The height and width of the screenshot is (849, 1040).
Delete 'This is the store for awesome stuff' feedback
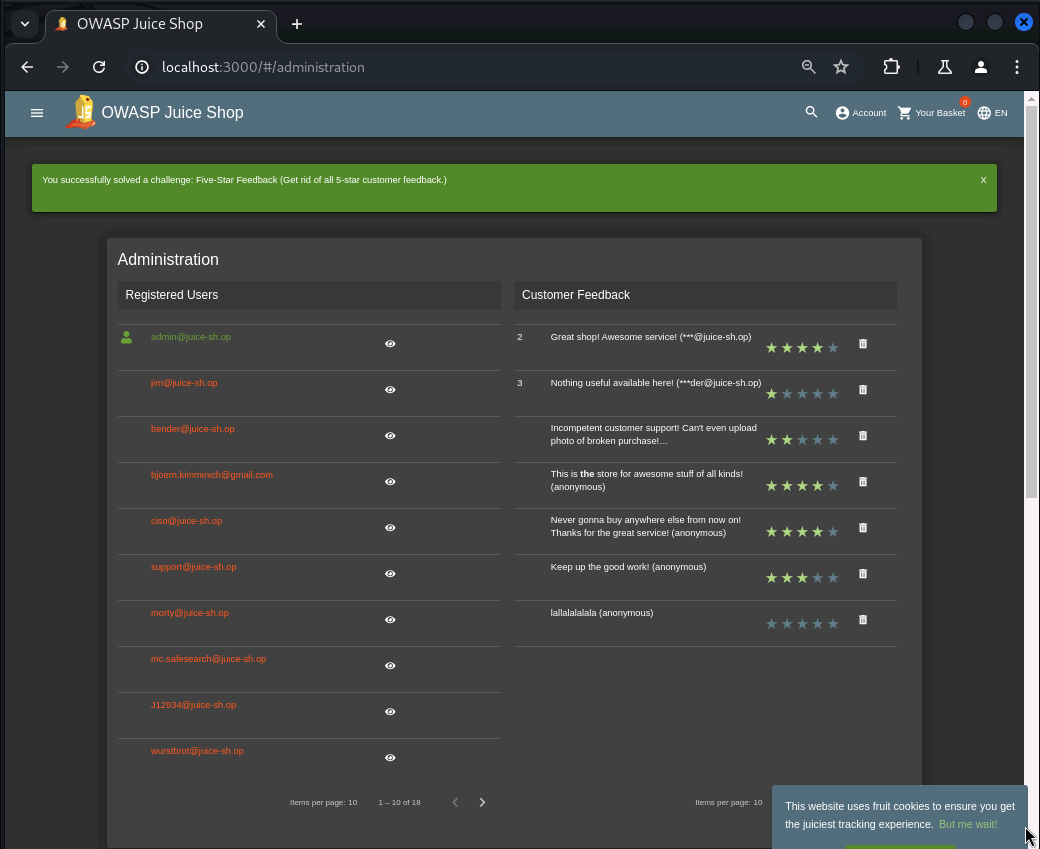(863, 482)
